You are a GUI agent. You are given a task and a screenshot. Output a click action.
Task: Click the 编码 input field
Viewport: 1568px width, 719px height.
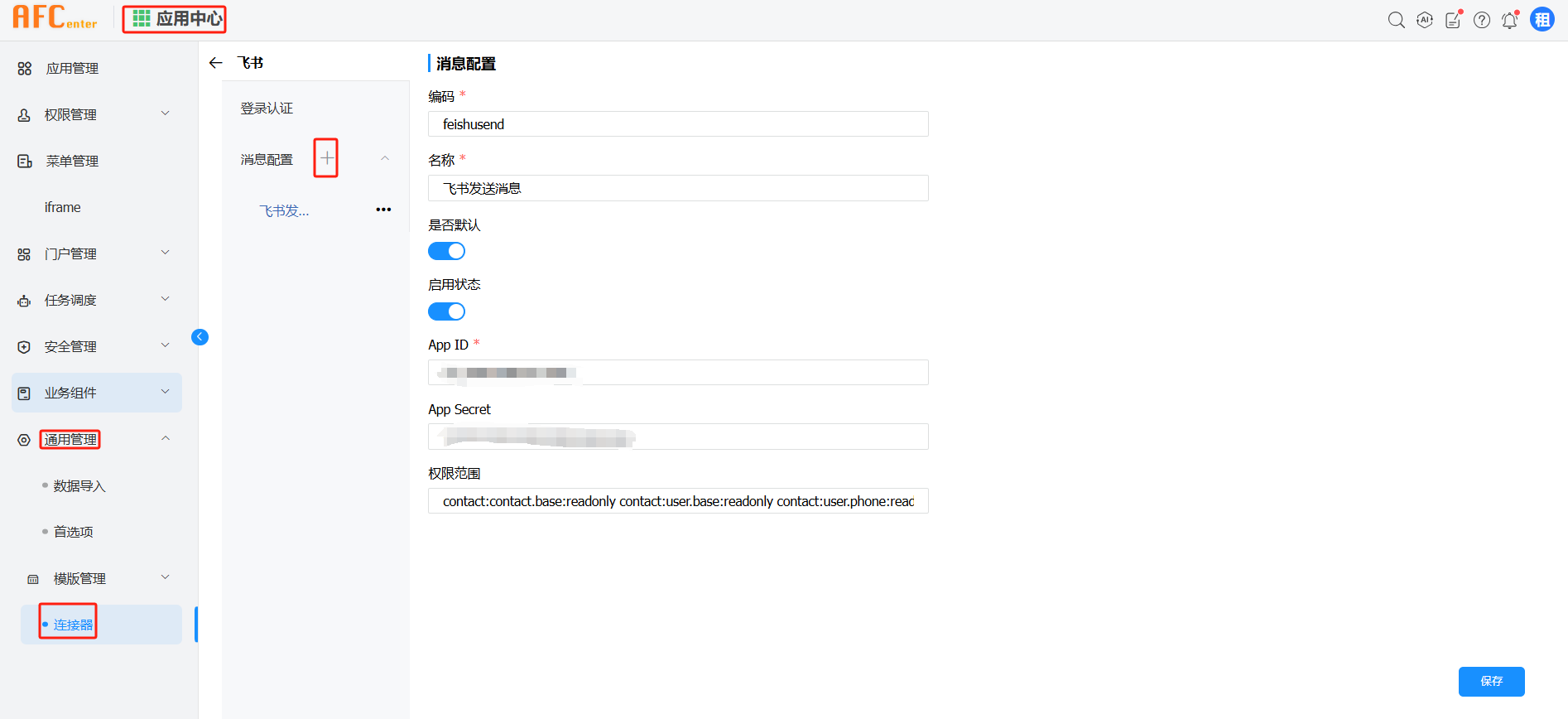[x=677, y=124]
